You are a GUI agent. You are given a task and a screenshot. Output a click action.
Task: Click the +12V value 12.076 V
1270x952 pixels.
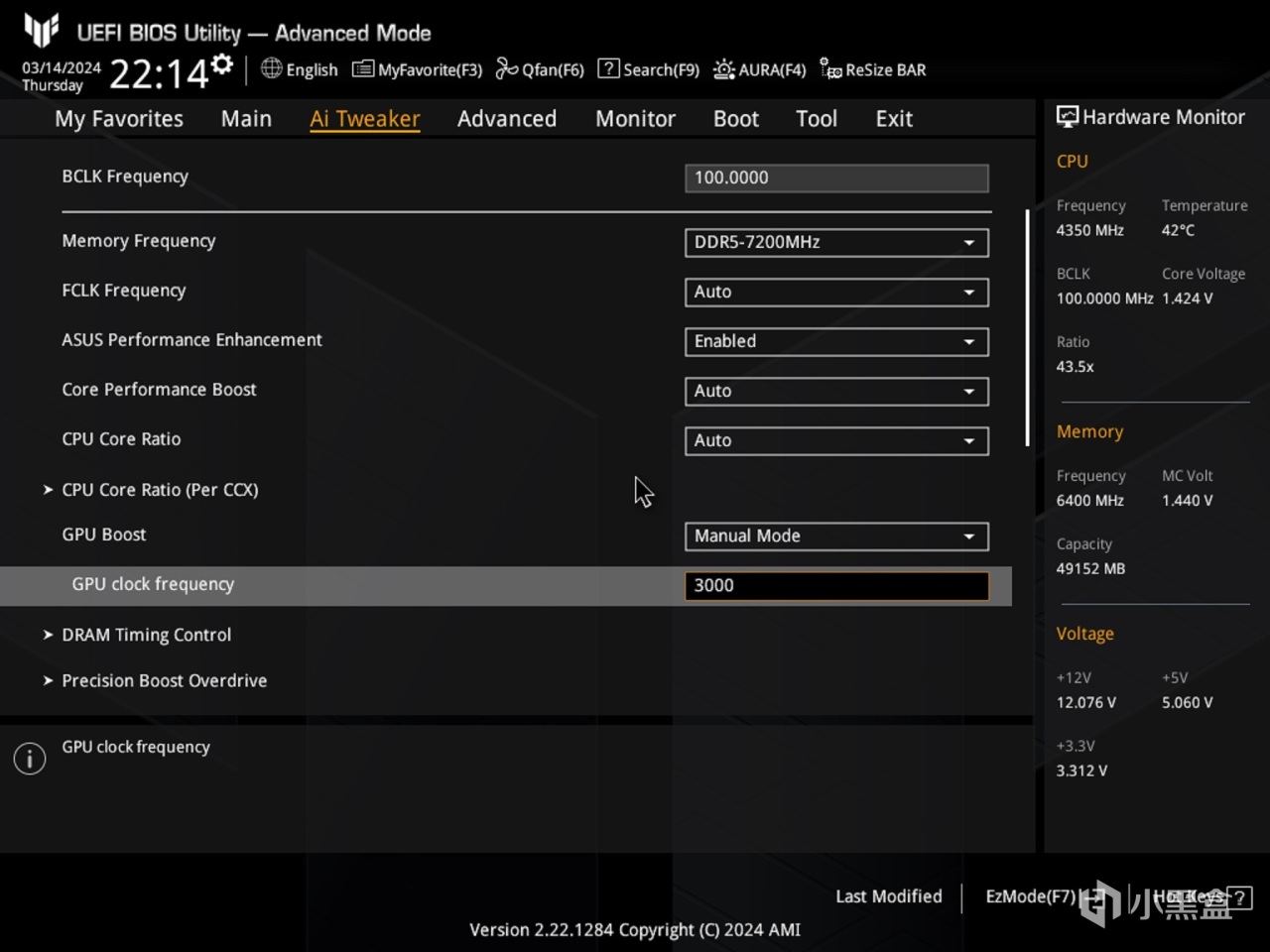[x=1086, y=703]
